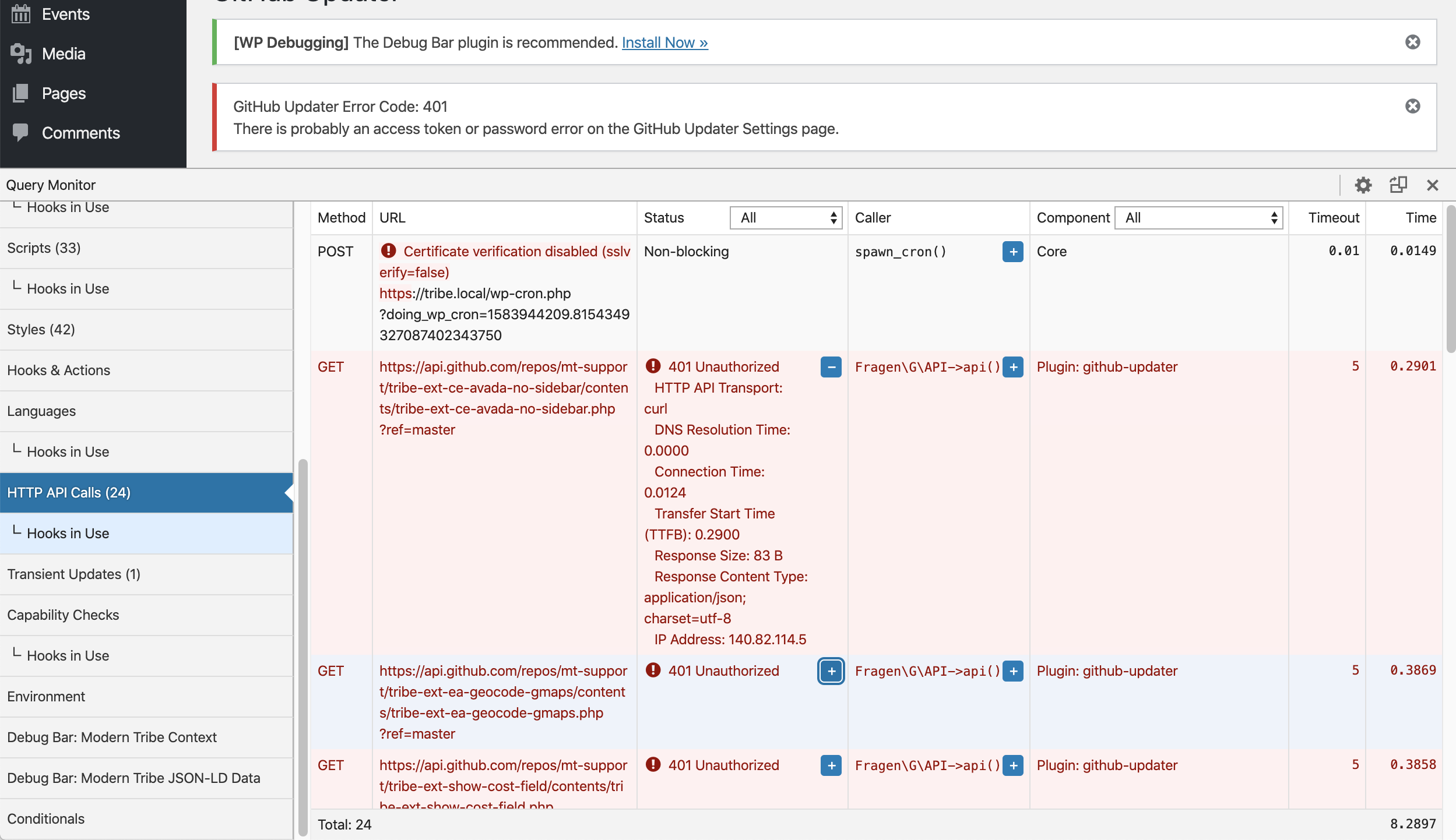The height and width of the screenshot is (840, 1456).
Task: Open Comments from the admin sidebar
Action: 80,132
